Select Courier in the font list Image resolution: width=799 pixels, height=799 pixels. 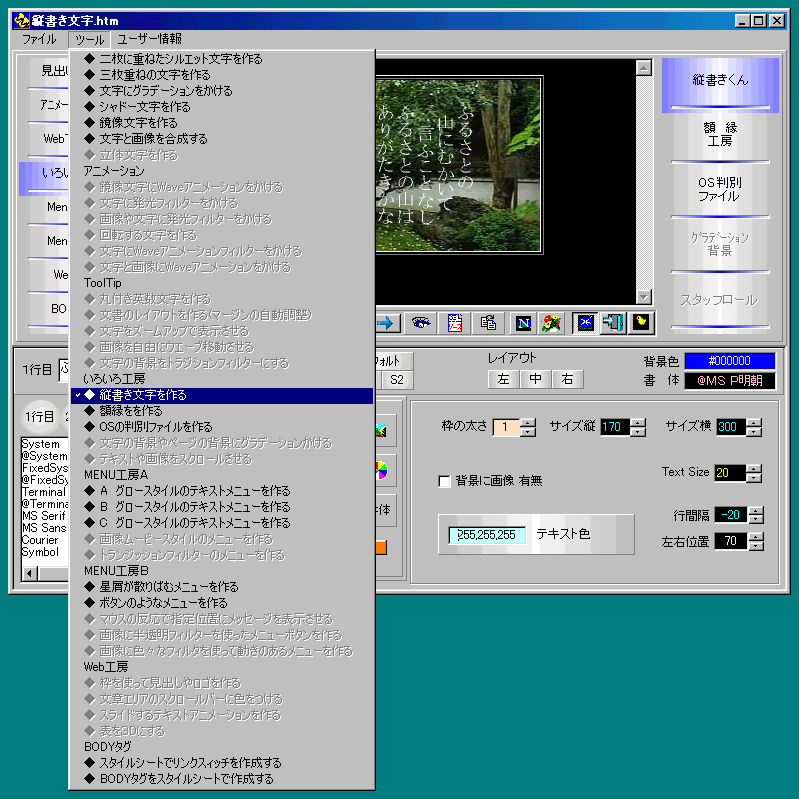(x=42, y=540)
